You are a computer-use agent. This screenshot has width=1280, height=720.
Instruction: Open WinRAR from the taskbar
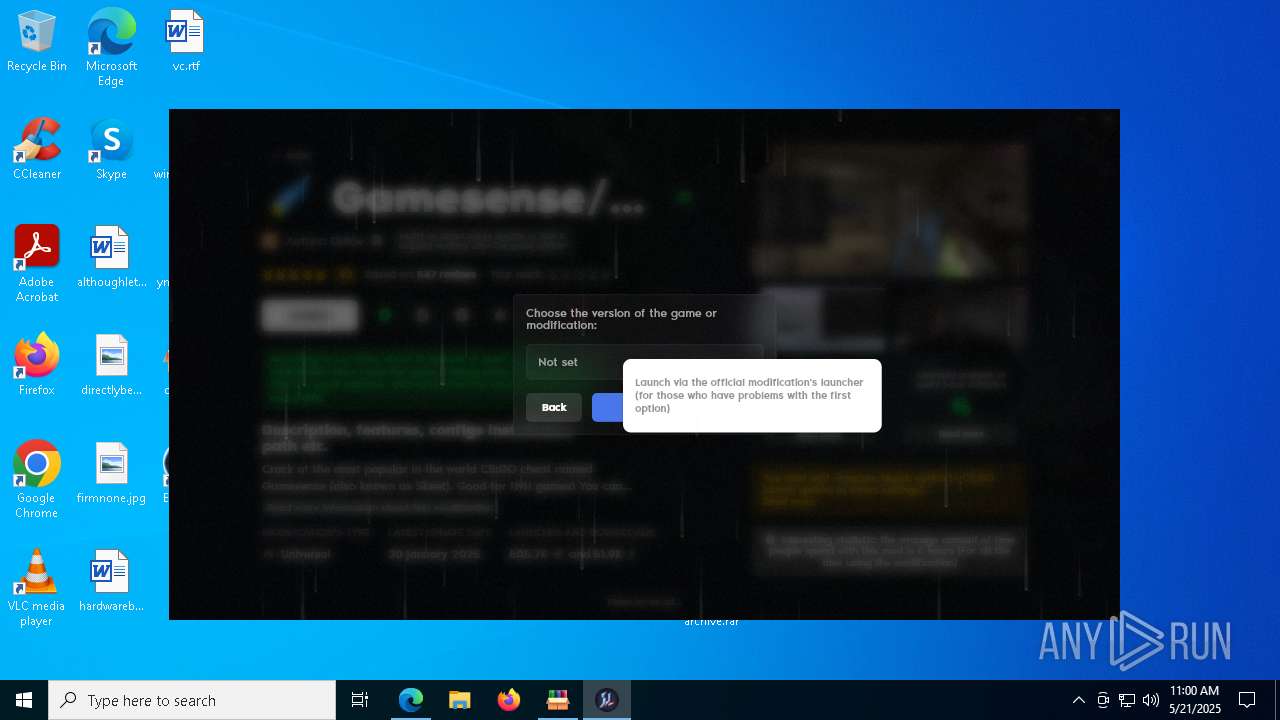(558, 700)
